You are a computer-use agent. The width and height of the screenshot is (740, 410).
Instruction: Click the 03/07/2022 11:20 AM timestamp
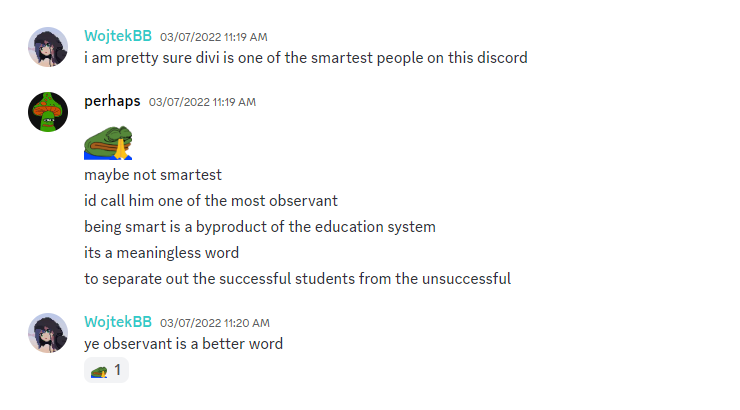point(215,323)
